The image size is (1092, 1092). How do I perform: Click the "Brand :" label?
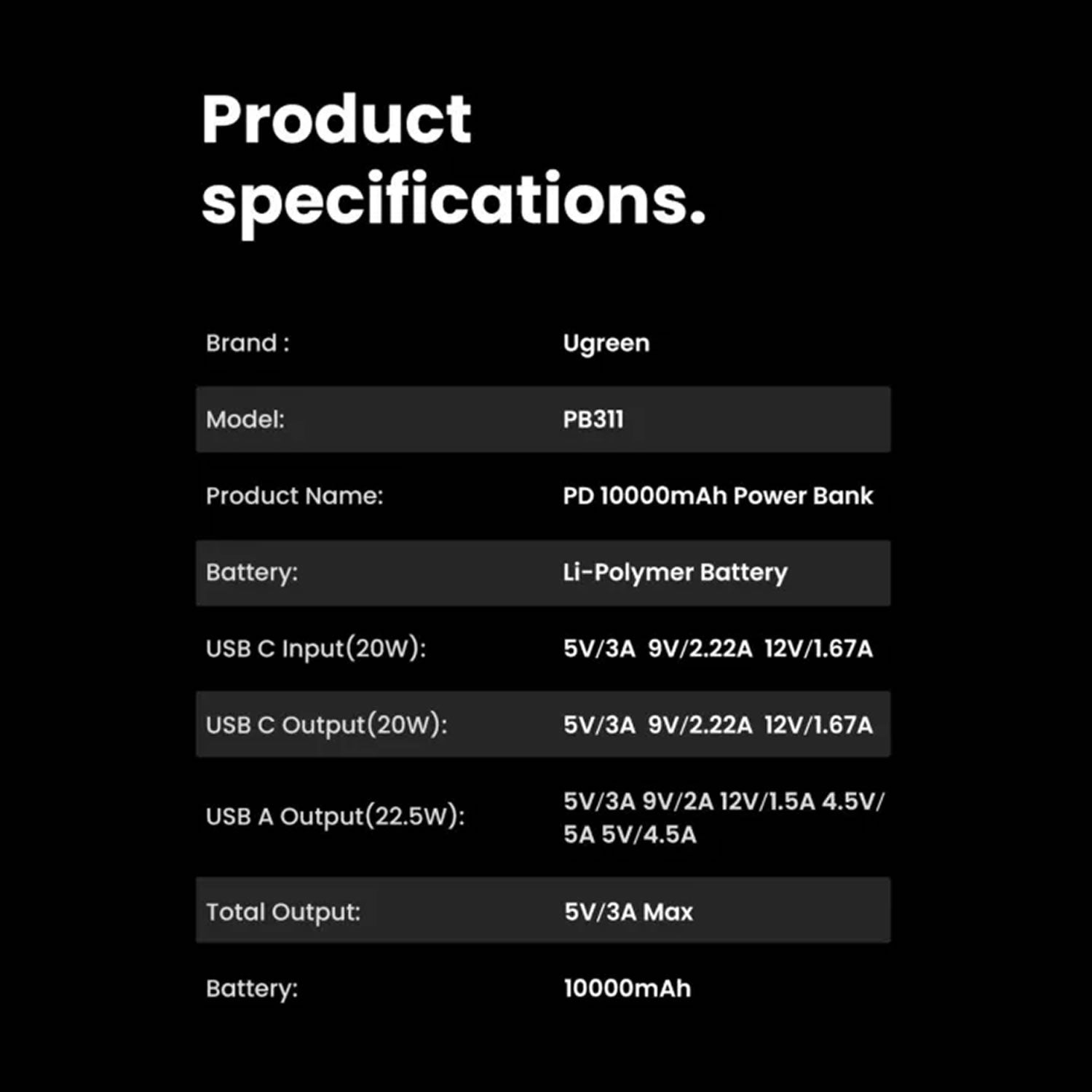click(x=248, y=343)
